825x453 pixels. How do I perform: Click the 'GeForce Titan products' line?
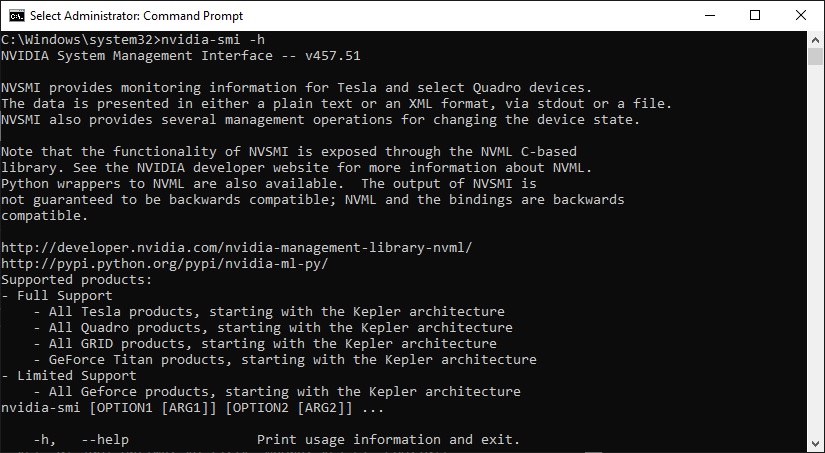[x=285, y=360]
